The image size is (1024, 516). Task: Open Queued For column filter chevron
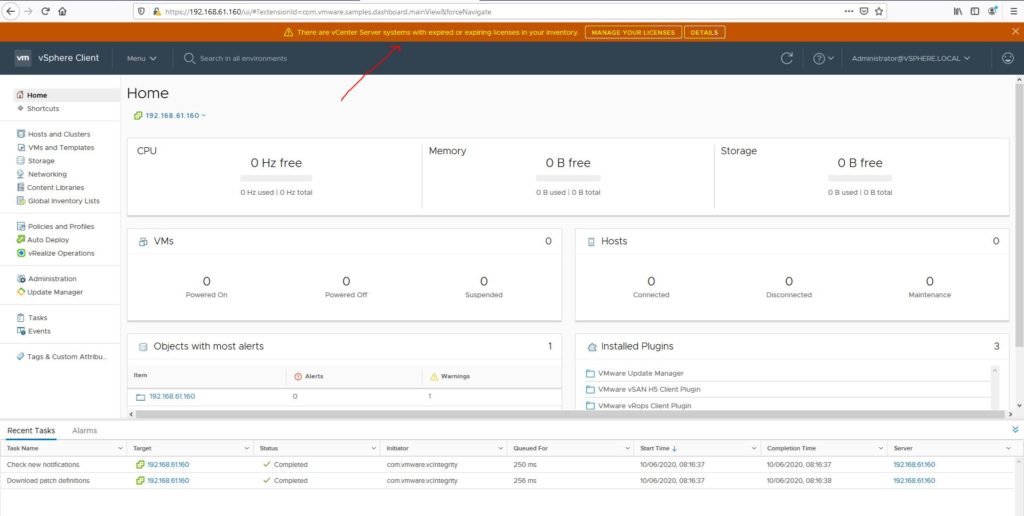(627, 449)
